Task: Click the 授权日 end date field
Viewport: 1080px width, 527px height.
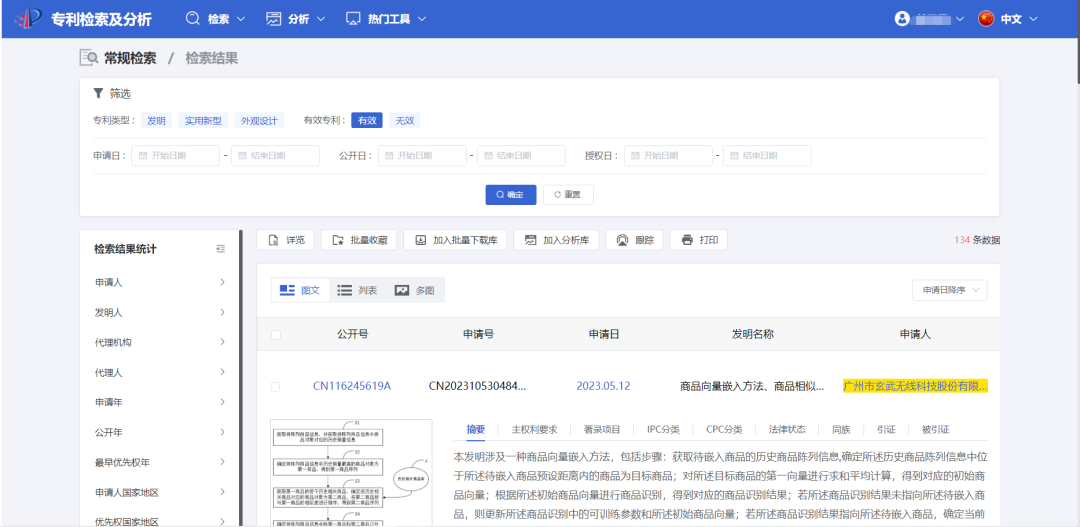Action: coord(767,156)
